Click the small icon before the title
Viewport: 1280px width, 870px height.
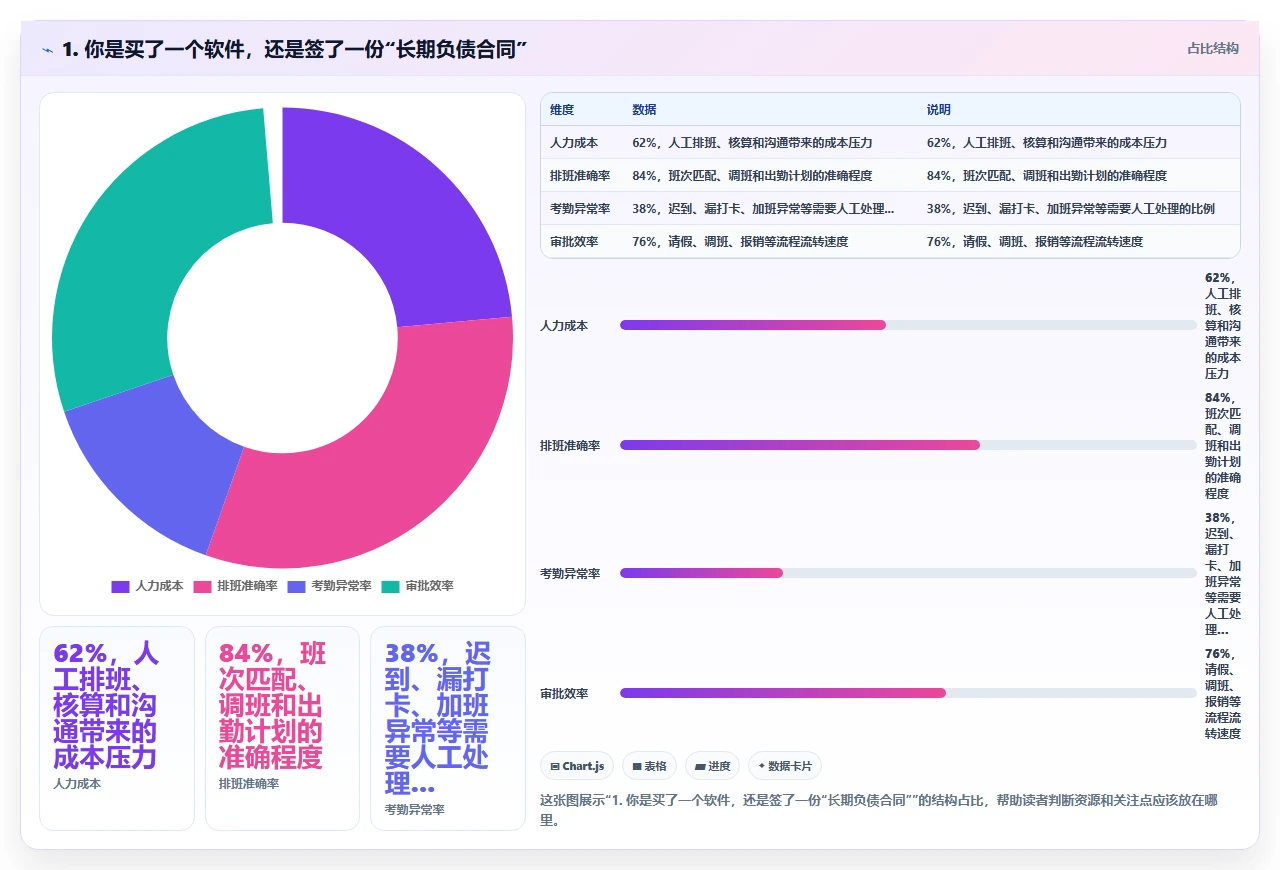(47, 49)
